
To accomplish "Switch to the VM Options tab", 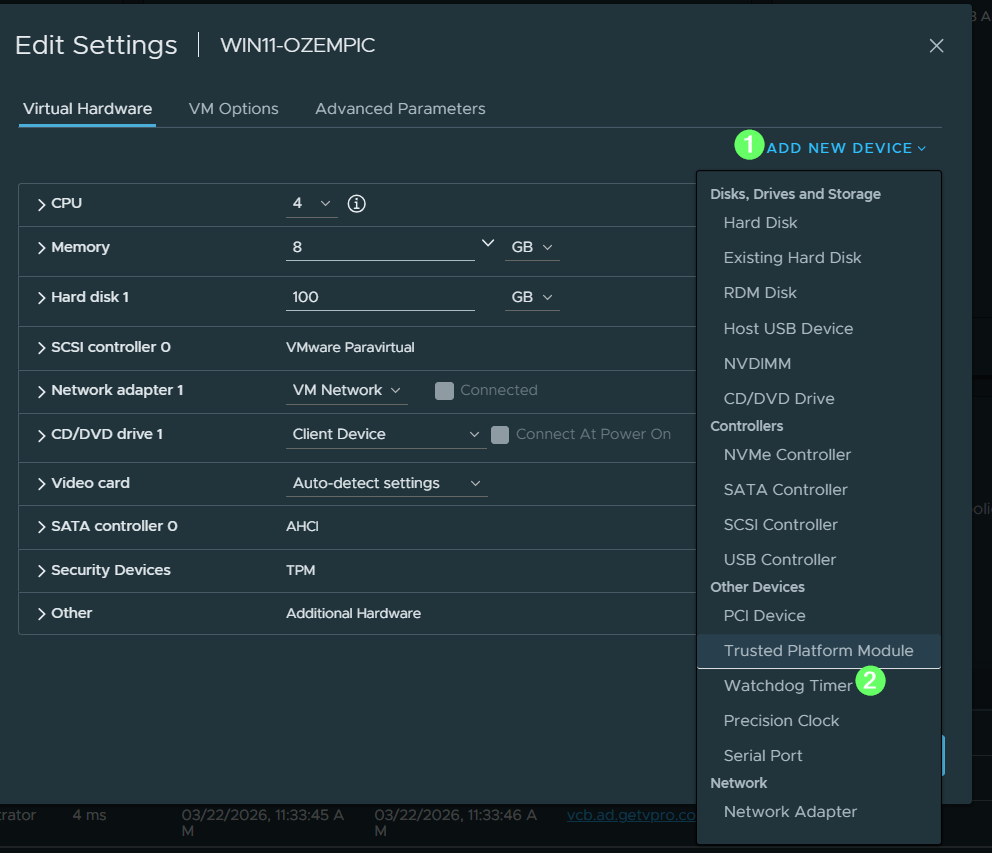I will (x=233, y=109).
